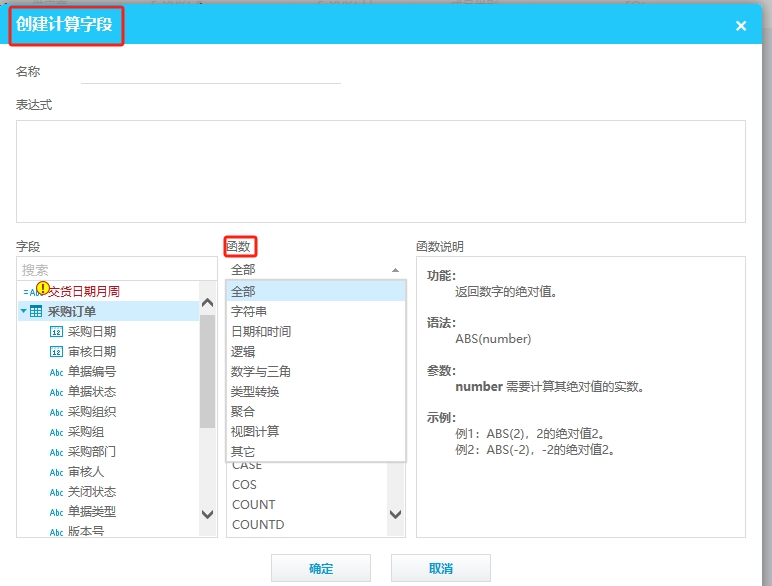Click the Abc icon next to 单据类型
Viewport: 772px width, 586px height.
pyautogui.click(x=56, y=512)
